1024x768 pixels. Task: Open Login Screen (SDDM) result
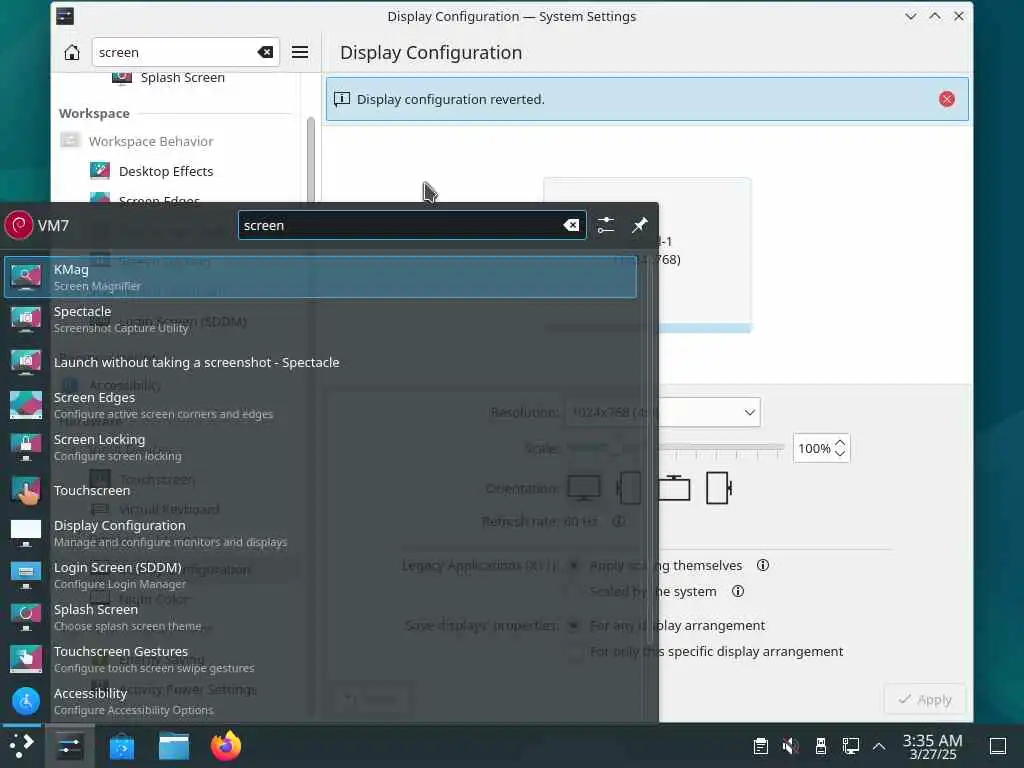320,575
